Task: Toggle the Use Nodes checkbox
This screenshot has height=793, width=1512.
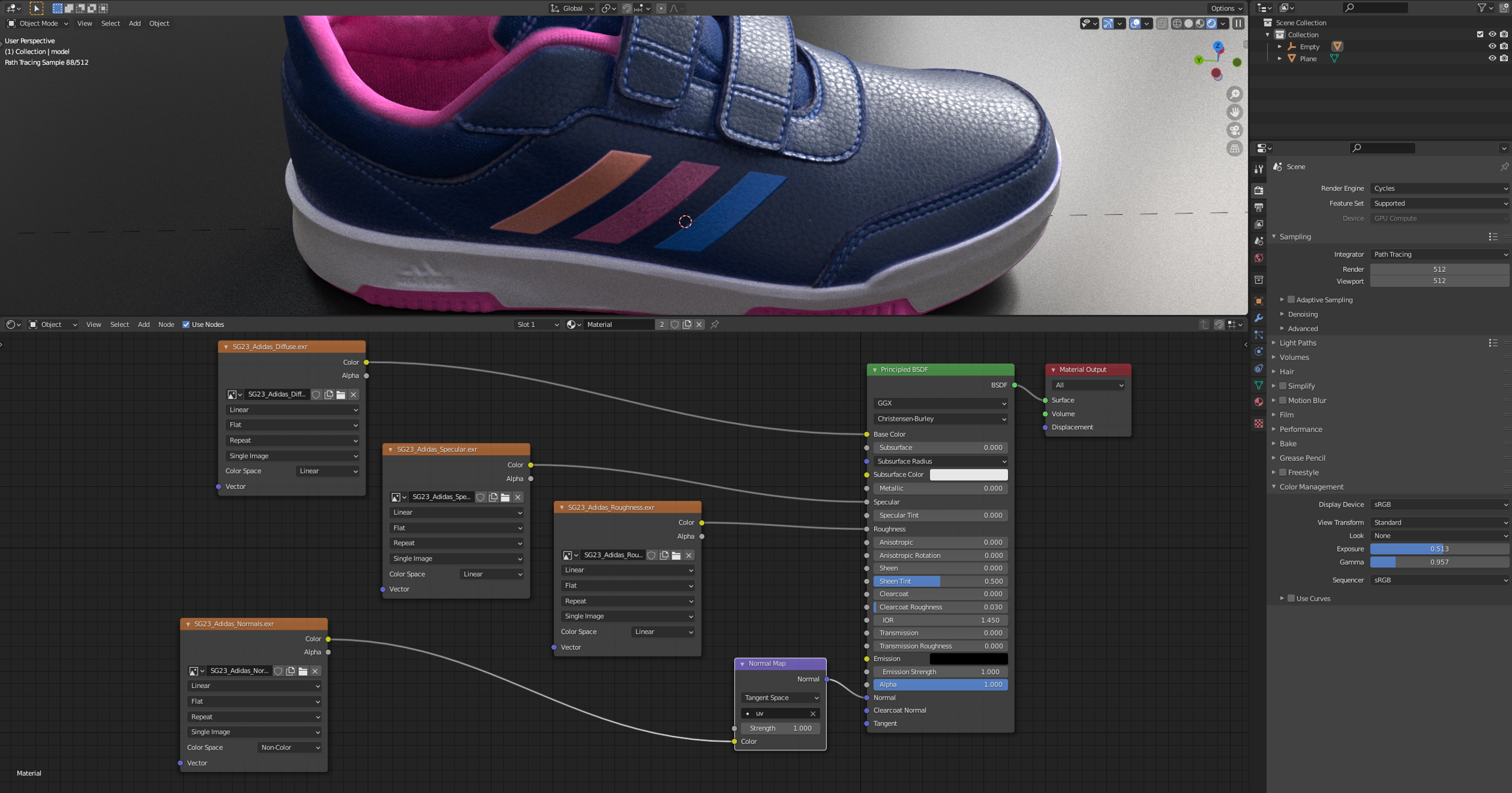Action: [186, 324]
